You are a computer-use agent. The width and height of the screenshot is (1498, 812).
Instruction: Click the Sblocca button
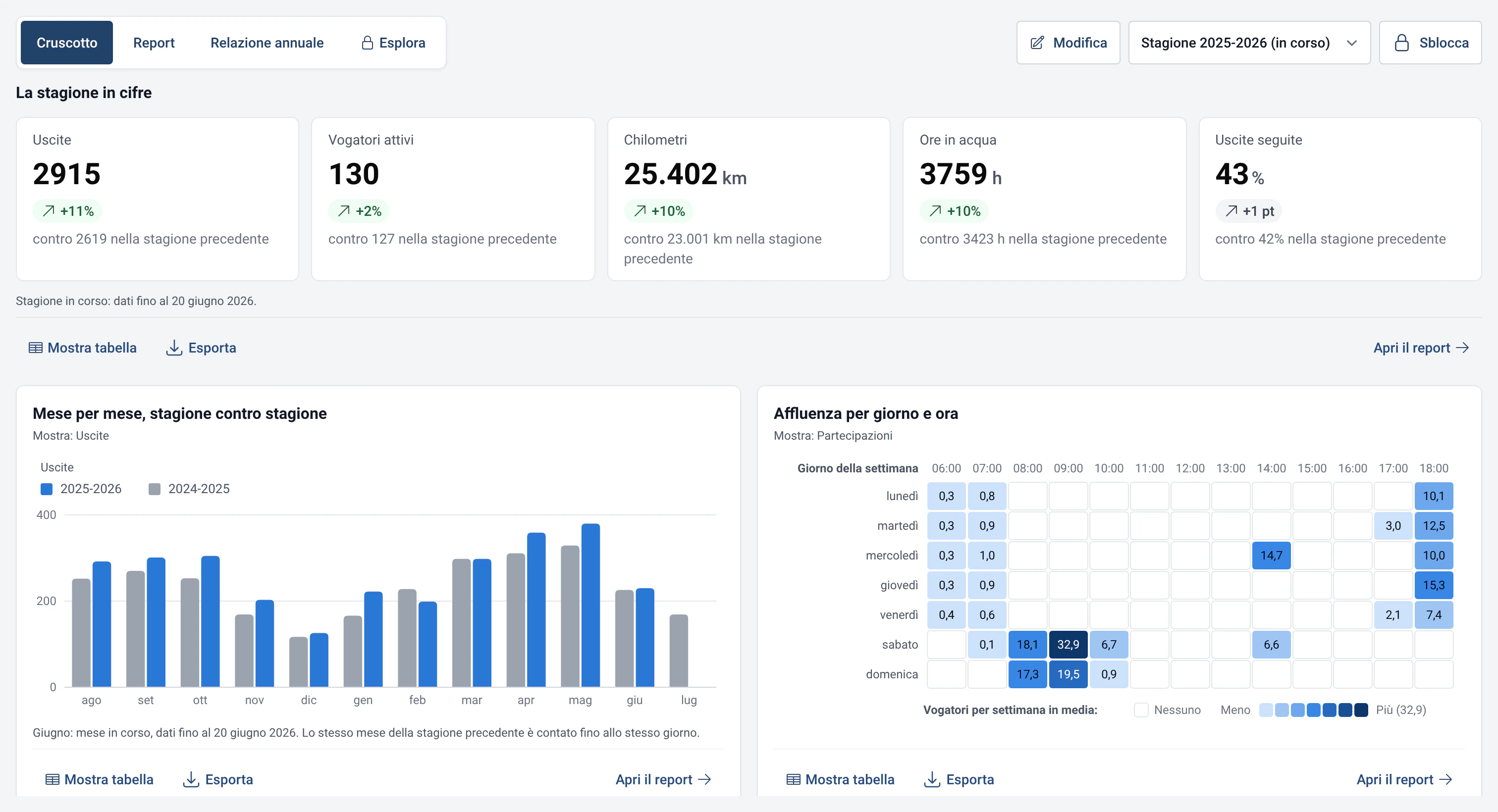pos(1430,43)
